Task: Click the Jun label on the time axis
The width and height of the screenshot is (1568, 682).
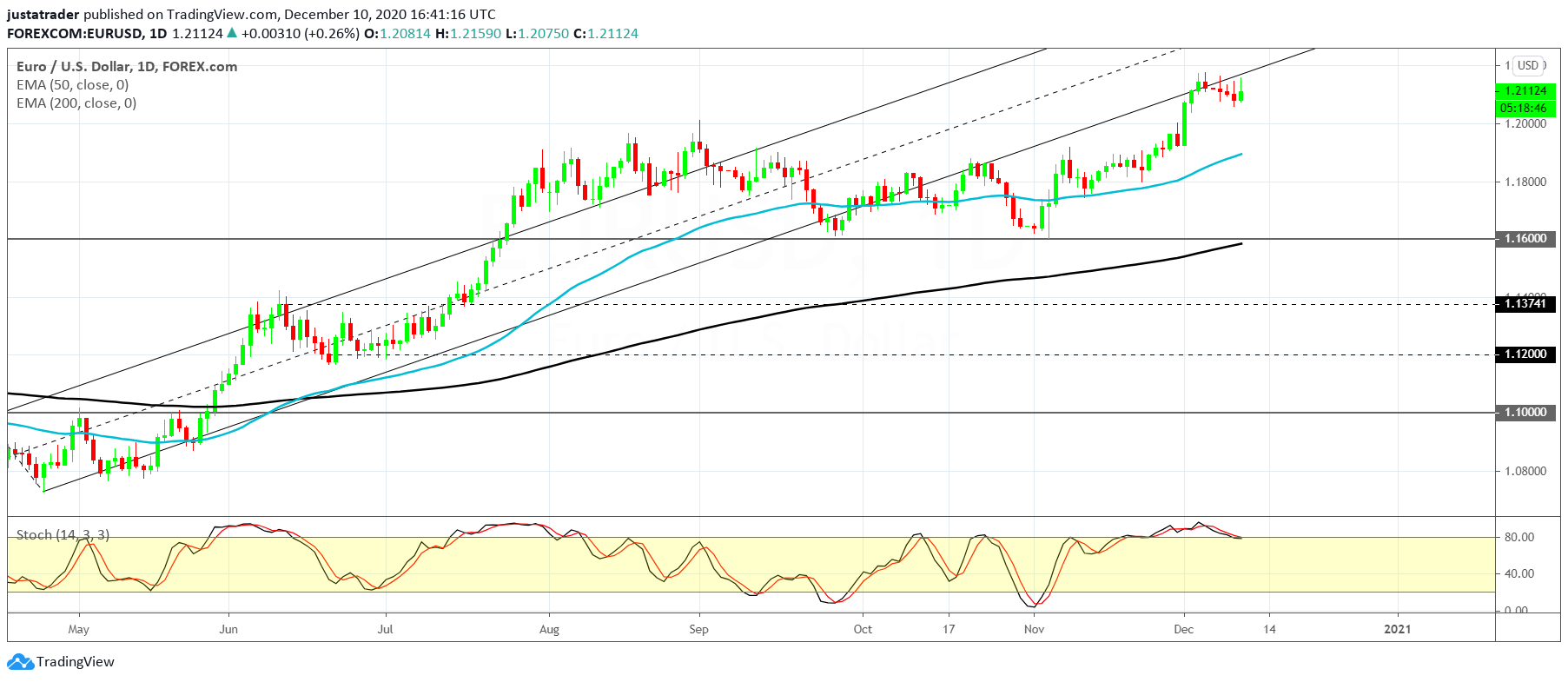Action: click(228, 629)
